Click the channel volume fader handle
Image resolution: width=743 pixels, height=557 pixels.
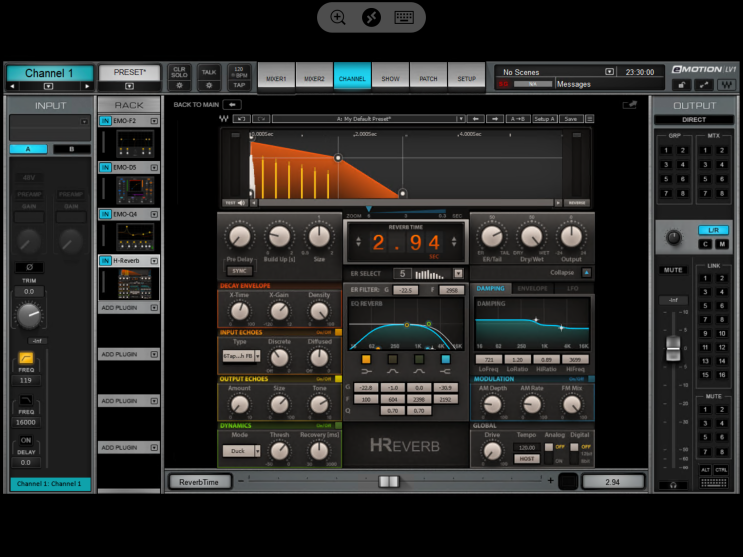pos(673,348)
